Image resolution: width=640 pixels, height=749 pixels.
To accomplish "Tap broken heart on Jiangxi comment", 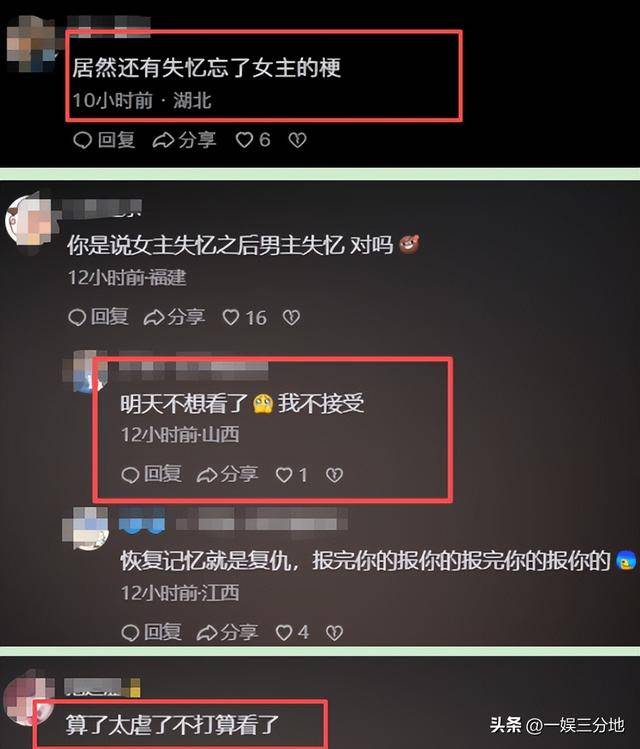I will pyautogui.click(x=334, y=633).
